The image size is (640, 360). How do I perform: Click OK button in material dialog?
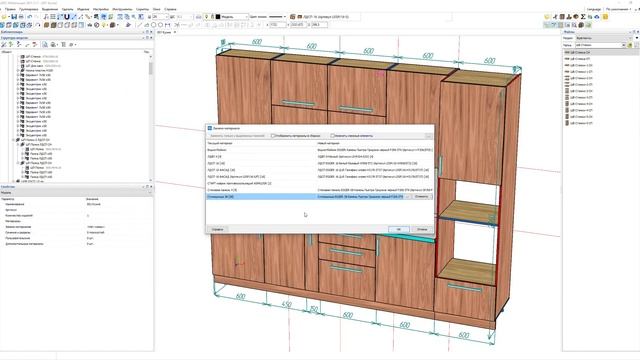click(x=398, y=229)
